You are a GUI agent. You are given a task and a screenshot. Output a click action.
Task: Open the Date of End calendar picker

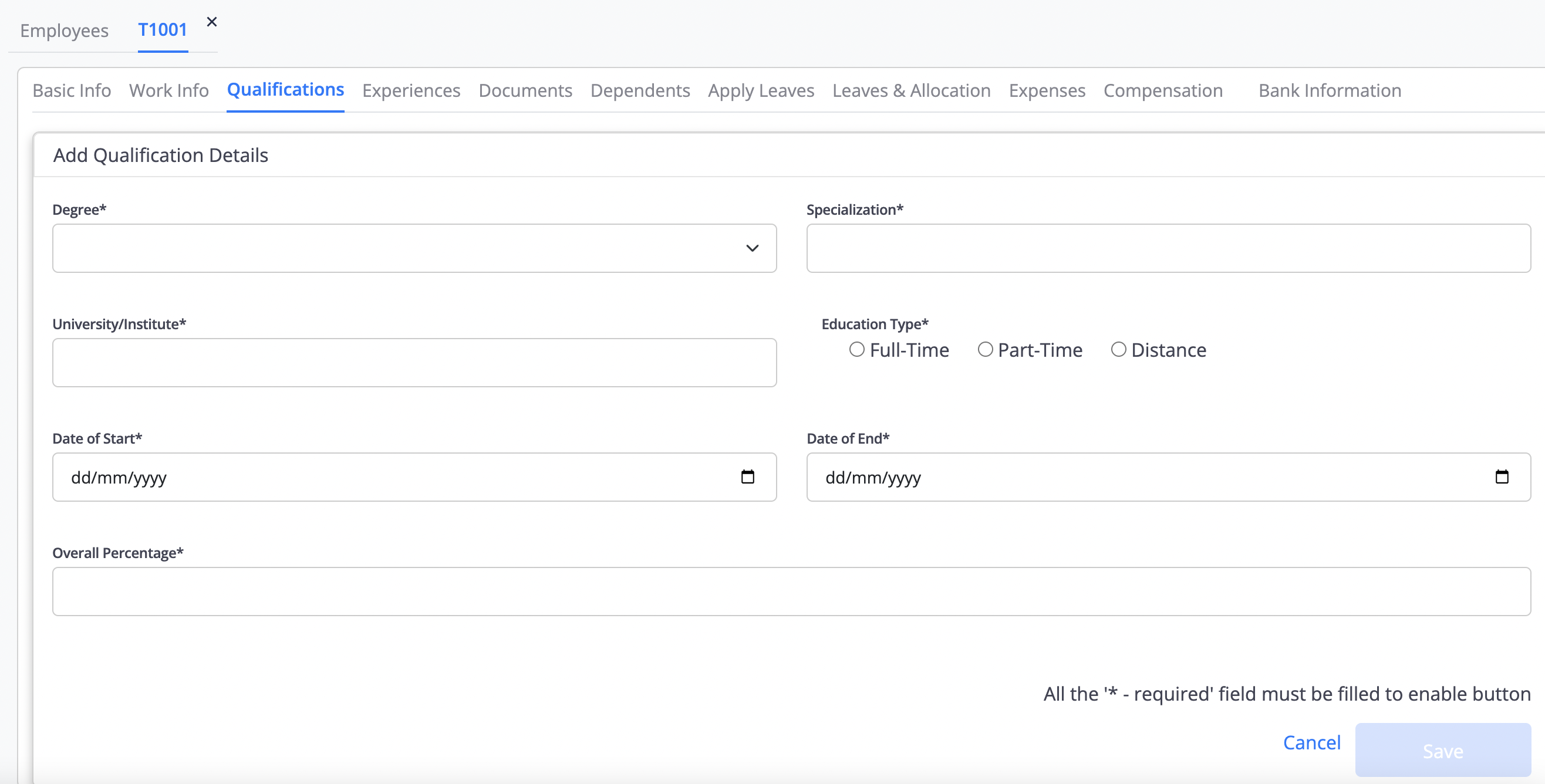1501,477
